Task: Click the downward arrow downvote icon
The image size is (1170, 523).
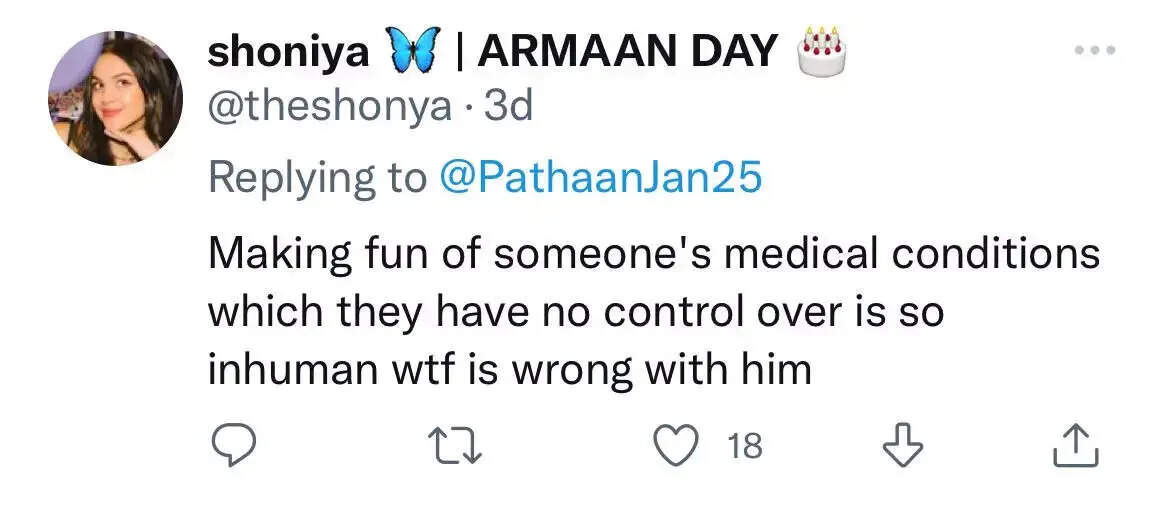Action: click(x=903, y=445)
